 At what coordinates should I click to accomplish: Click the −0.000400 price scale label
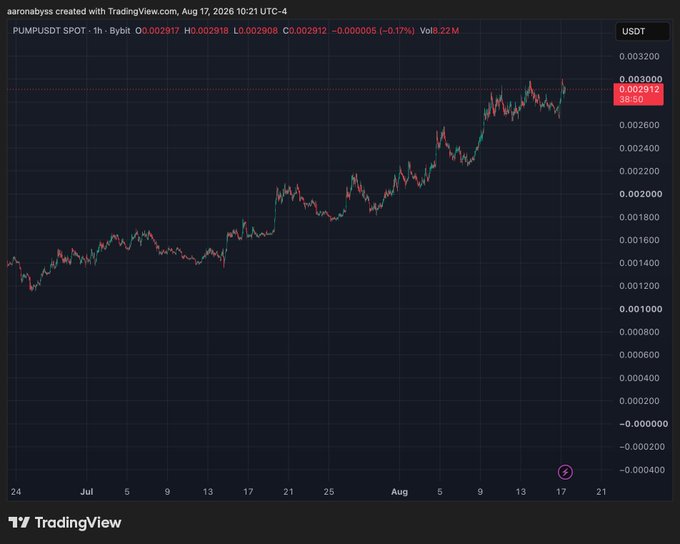click(642, 470)
